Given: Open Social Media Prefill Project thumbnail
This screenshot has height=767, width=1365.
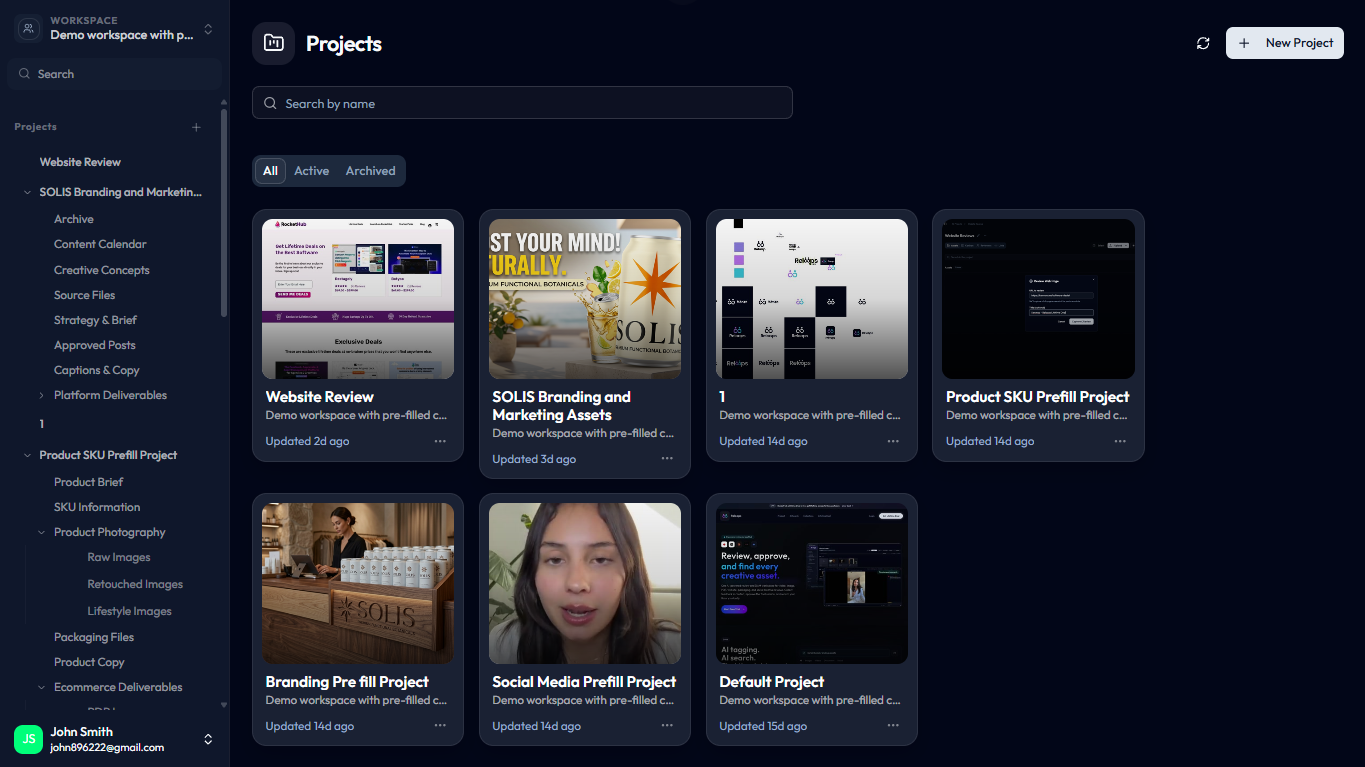Looking at the screenshot, I should click(585, 583).
